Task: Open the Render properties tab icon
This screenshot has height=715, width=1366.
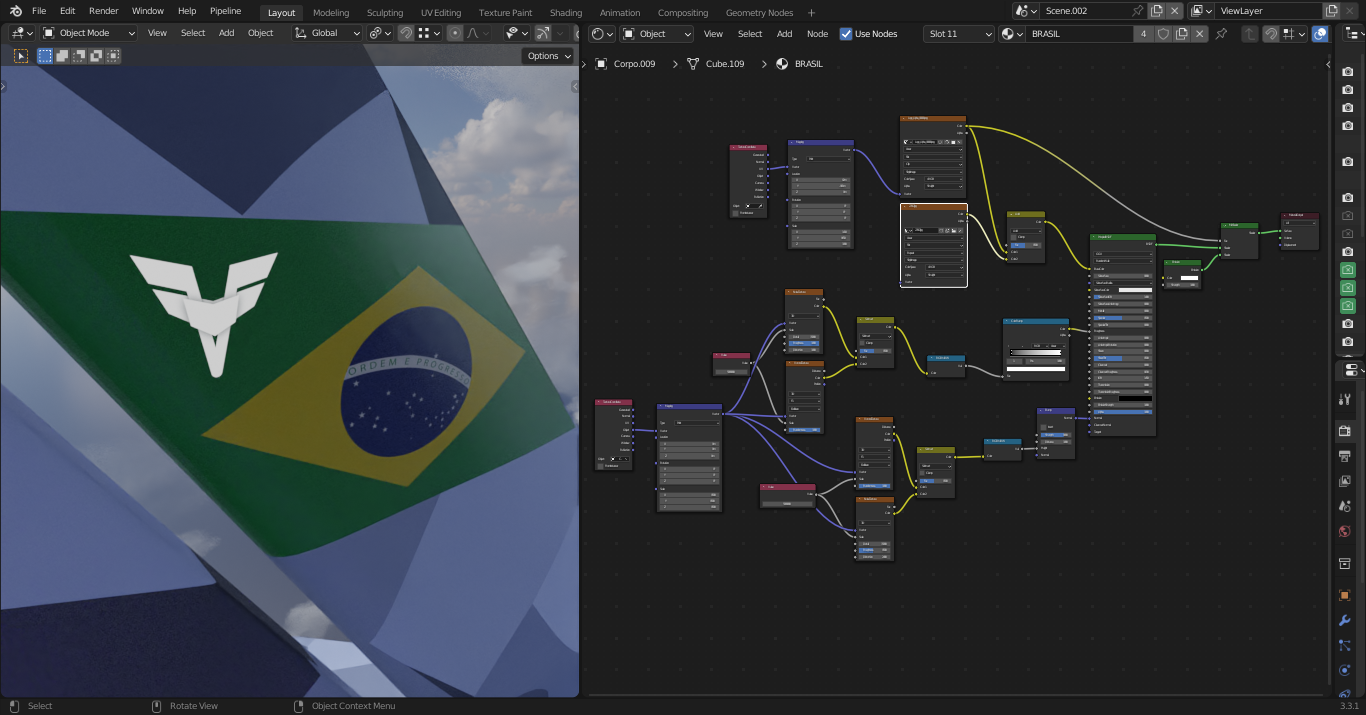Action: tap(1345, 431)
